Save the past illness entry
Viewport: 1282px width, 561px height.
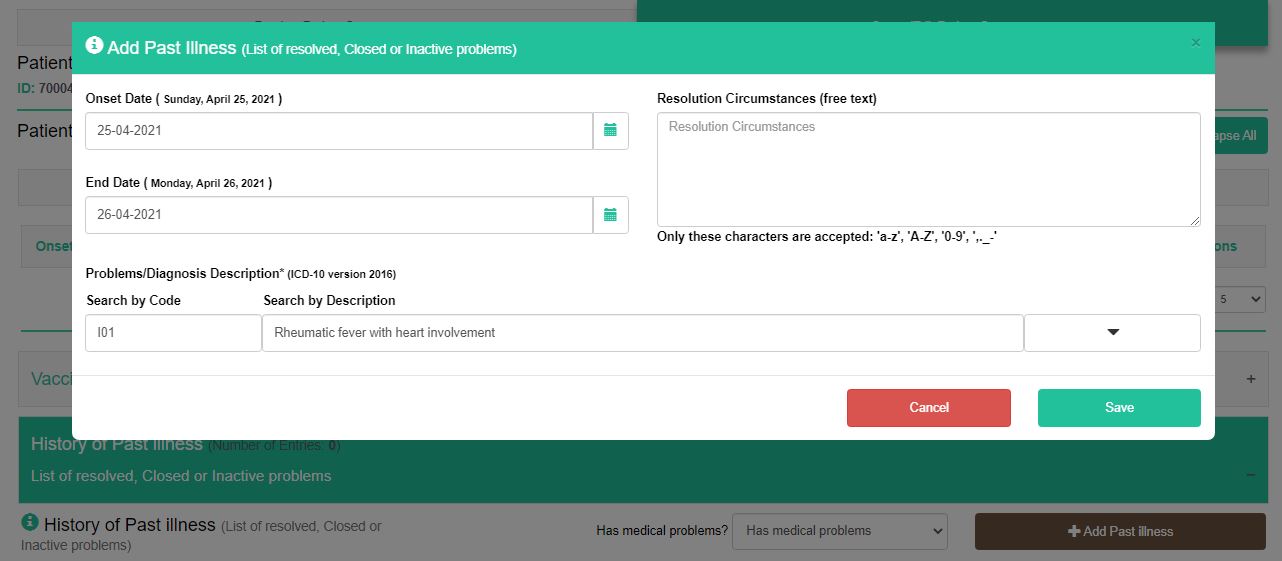(1119, 408)
